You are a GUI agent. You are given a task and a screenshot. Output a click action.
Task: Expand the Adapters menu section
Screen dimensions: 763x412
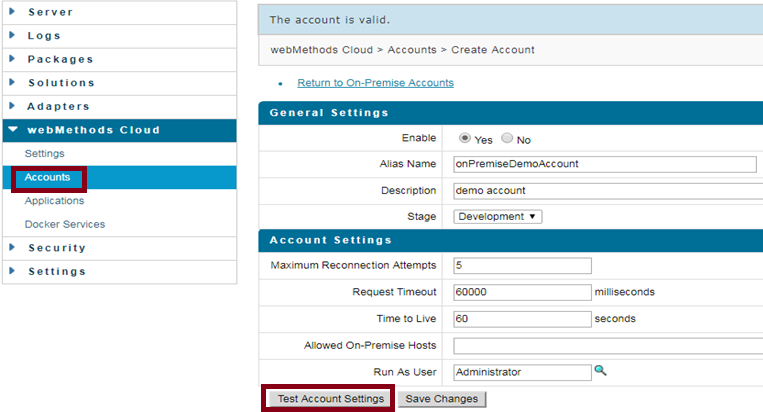[x=120, y=107]
